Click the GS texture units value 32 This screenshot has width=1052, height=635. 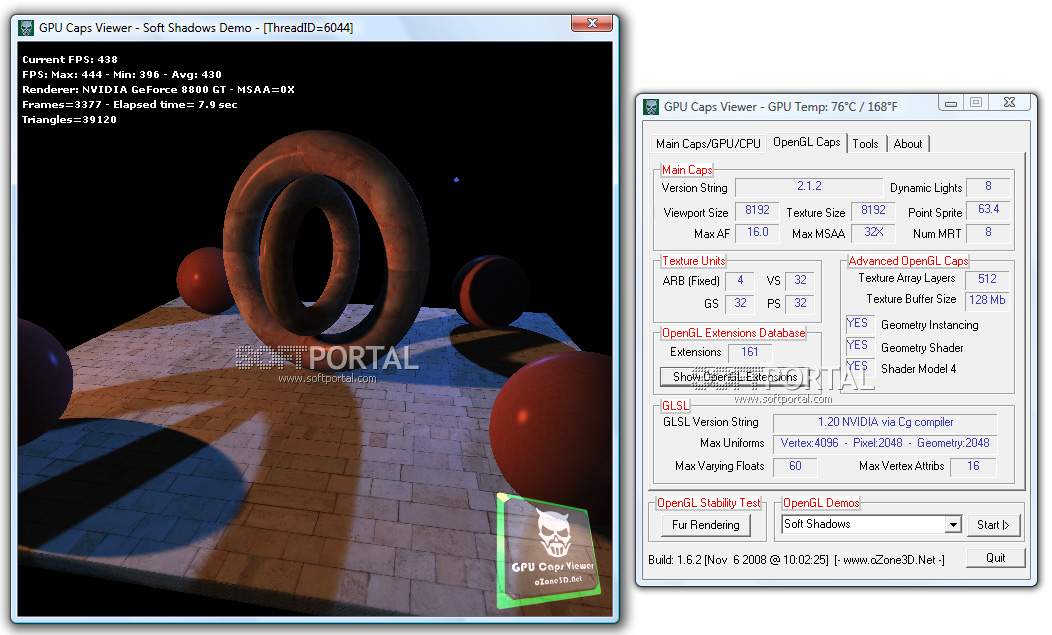pyautogui.click(x=740, y=303)
